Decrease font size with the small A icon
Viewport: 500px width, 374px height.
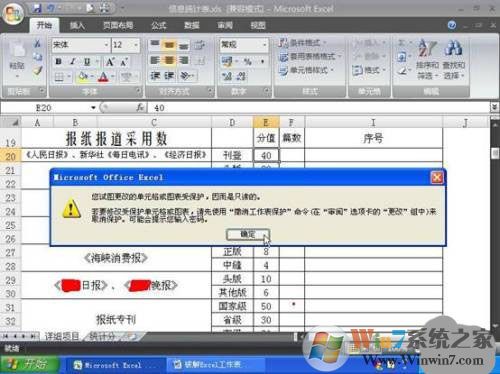click(x=124, y=62)
